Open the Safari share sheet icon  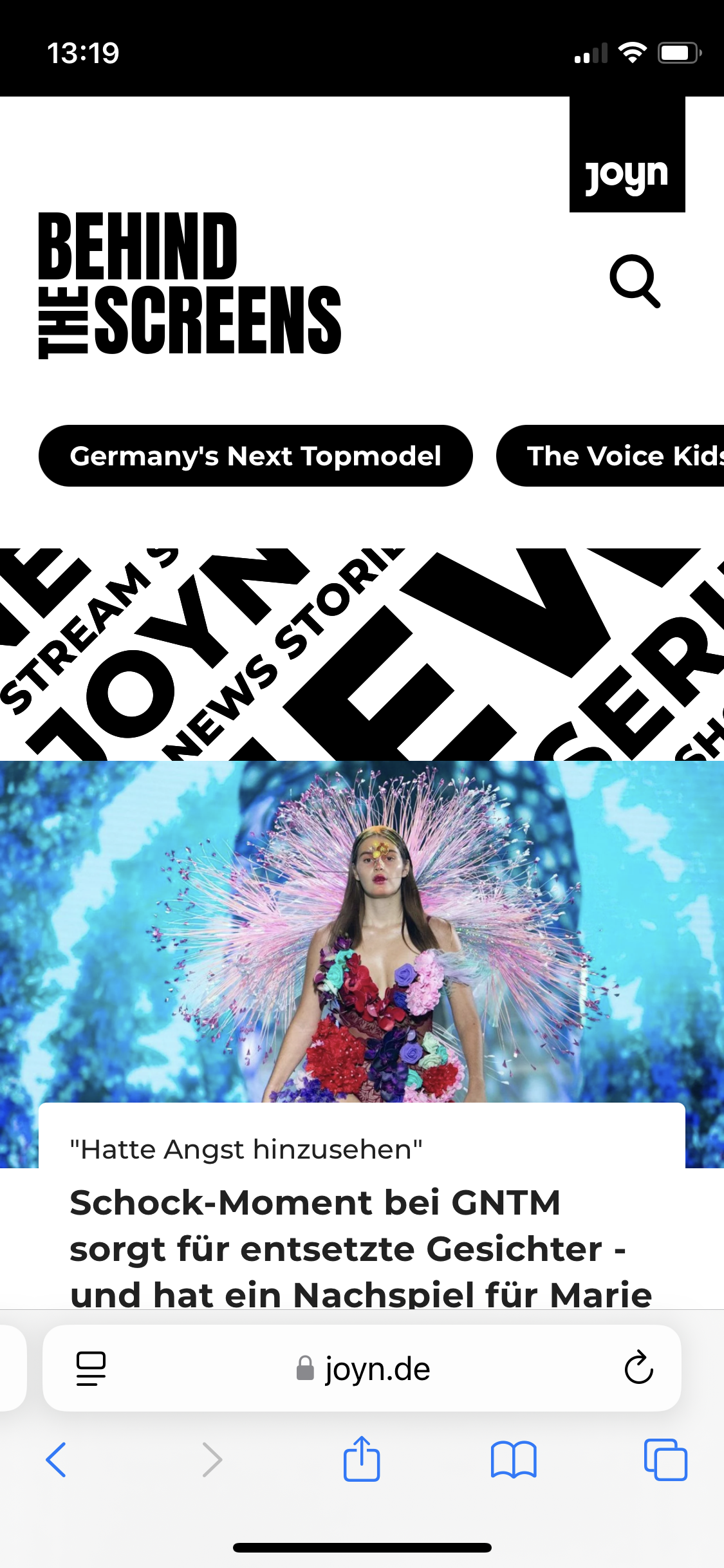pyautogui.click(x=362, y=1459)
